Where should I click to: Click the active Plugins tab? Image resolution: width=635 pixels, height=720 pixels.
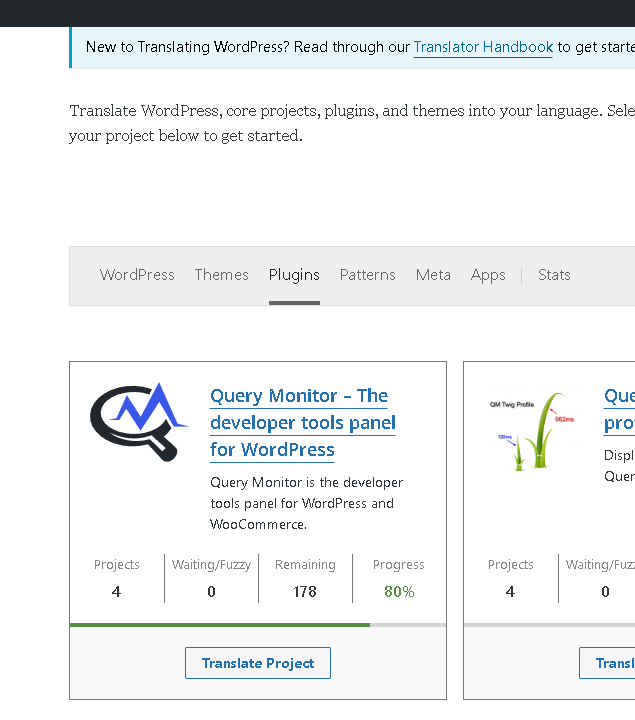click(x=294, y=275)
